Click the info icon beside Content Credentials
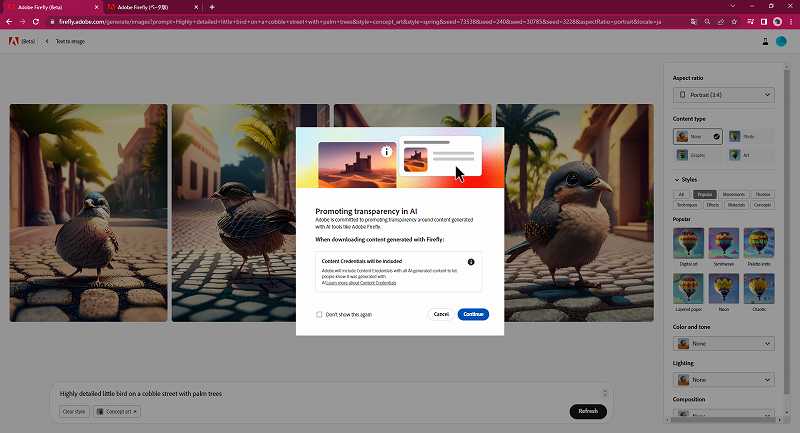This screenshot has height=433, width=800. pos(471,262)
